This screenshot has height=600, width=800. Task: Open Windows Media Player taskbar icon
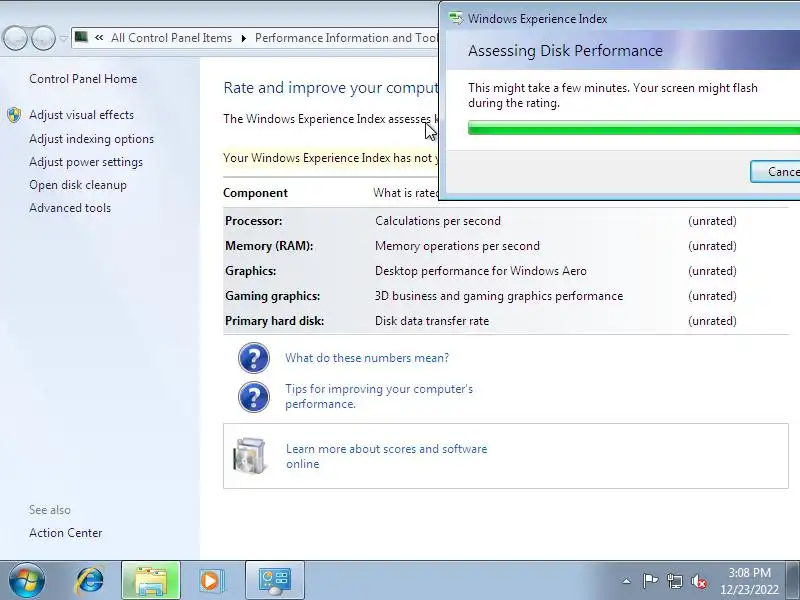[210, 580]
